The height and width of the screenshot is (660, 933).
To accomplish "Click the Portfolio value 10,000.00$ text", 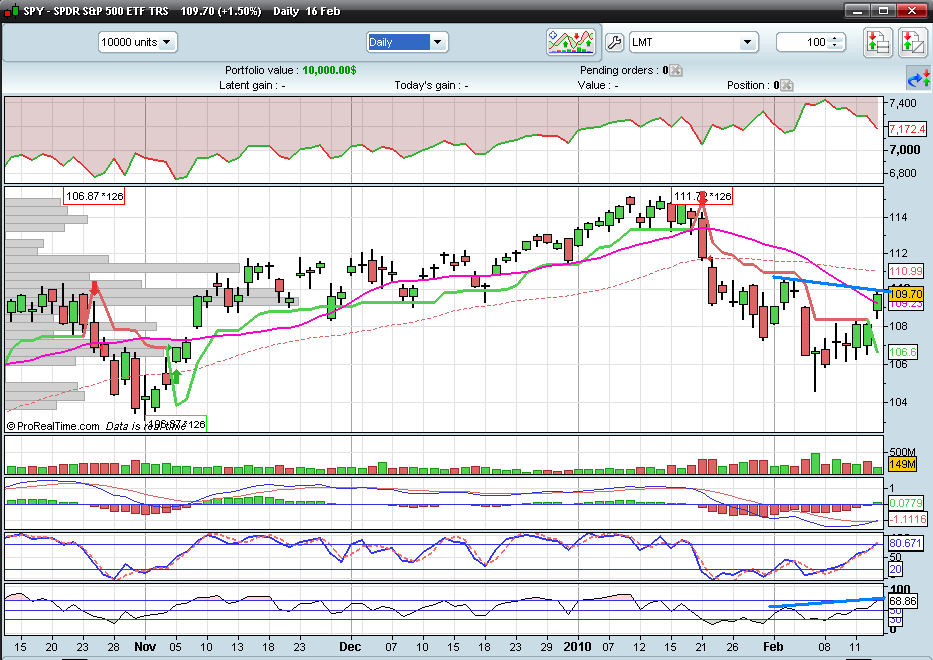I will [x=290, y=70].
